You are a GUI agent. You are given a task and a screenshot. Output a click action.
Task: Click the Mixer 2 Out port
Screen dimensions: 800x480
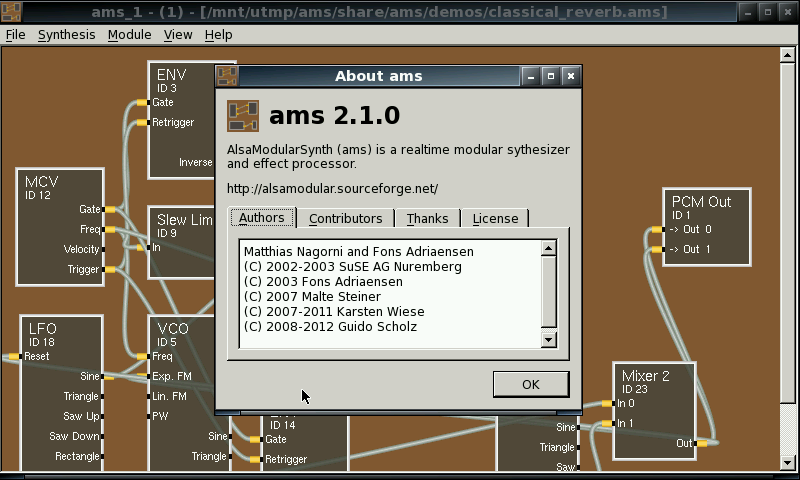(x=702, y=443)
